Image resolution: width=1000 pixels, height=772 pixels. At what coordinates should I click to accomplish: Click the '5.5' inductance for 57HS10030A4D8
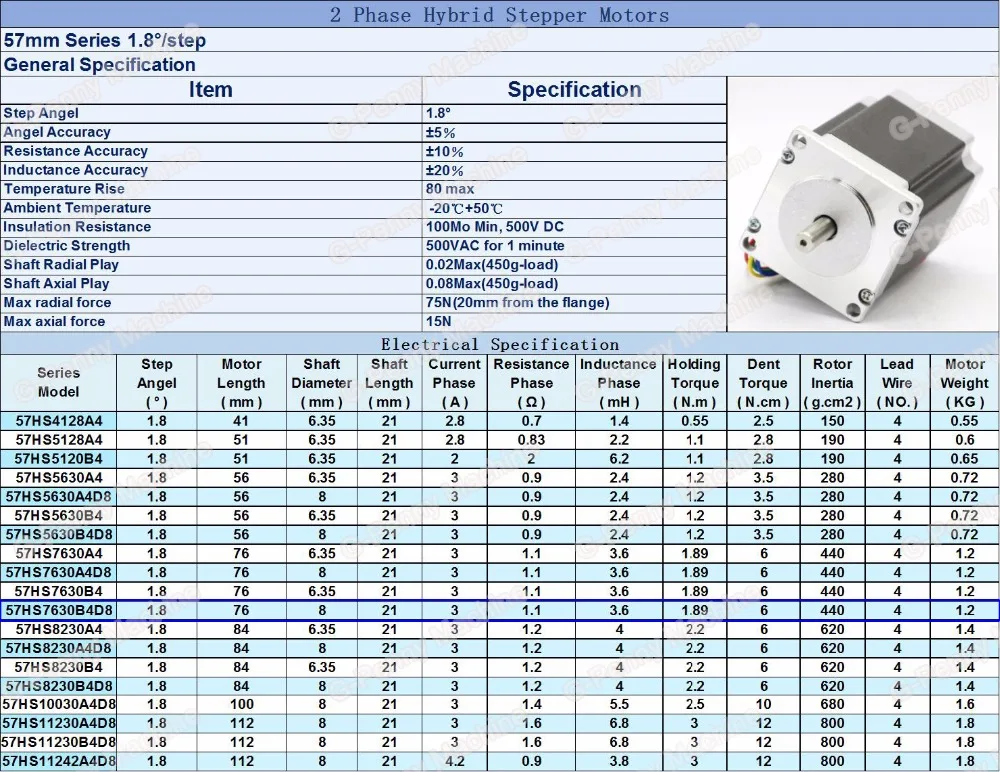click(x=619, y=704)
